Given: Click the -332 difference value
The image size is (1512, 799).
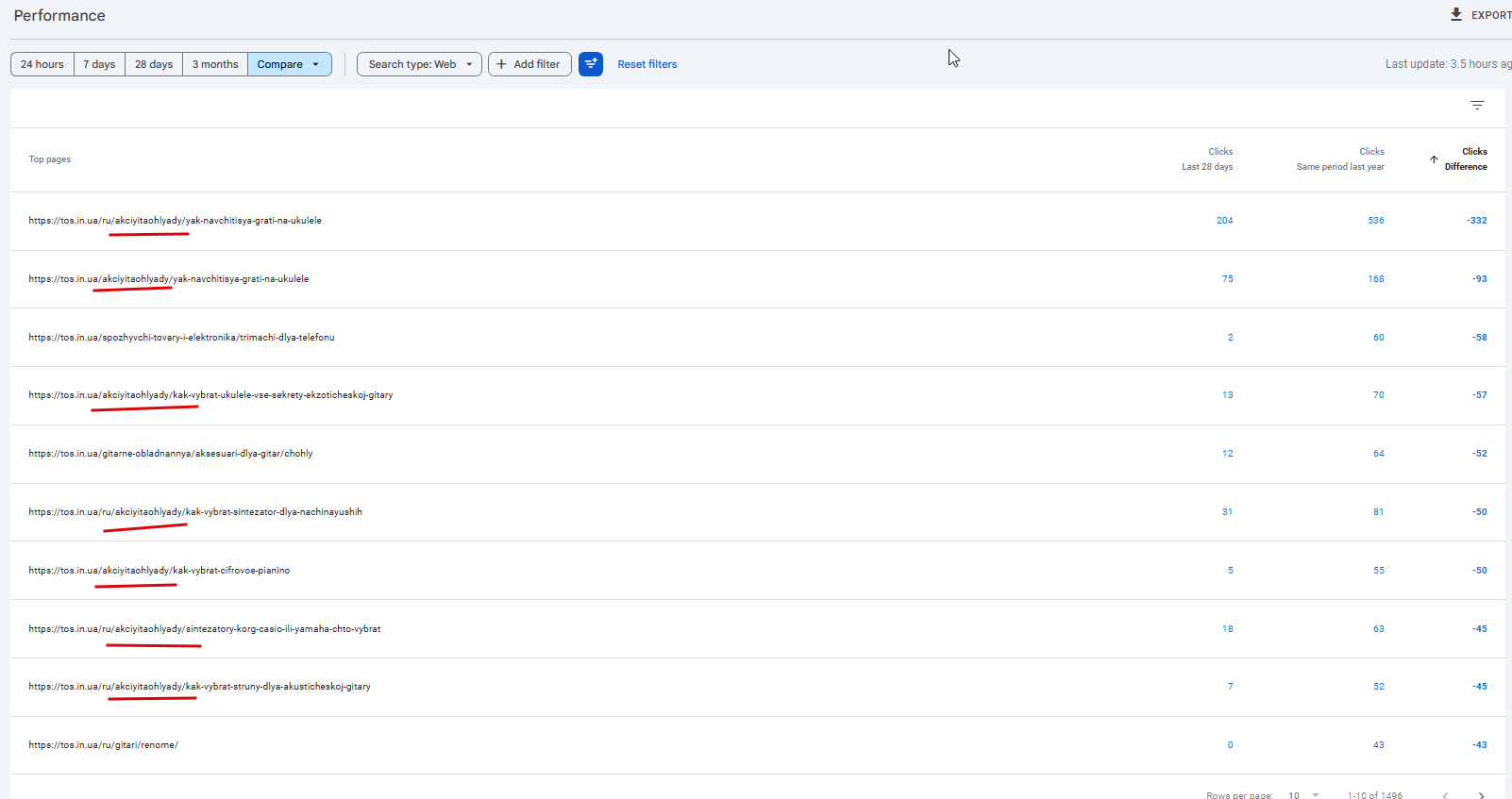Looking at the screenshot, I should 1477,221.
